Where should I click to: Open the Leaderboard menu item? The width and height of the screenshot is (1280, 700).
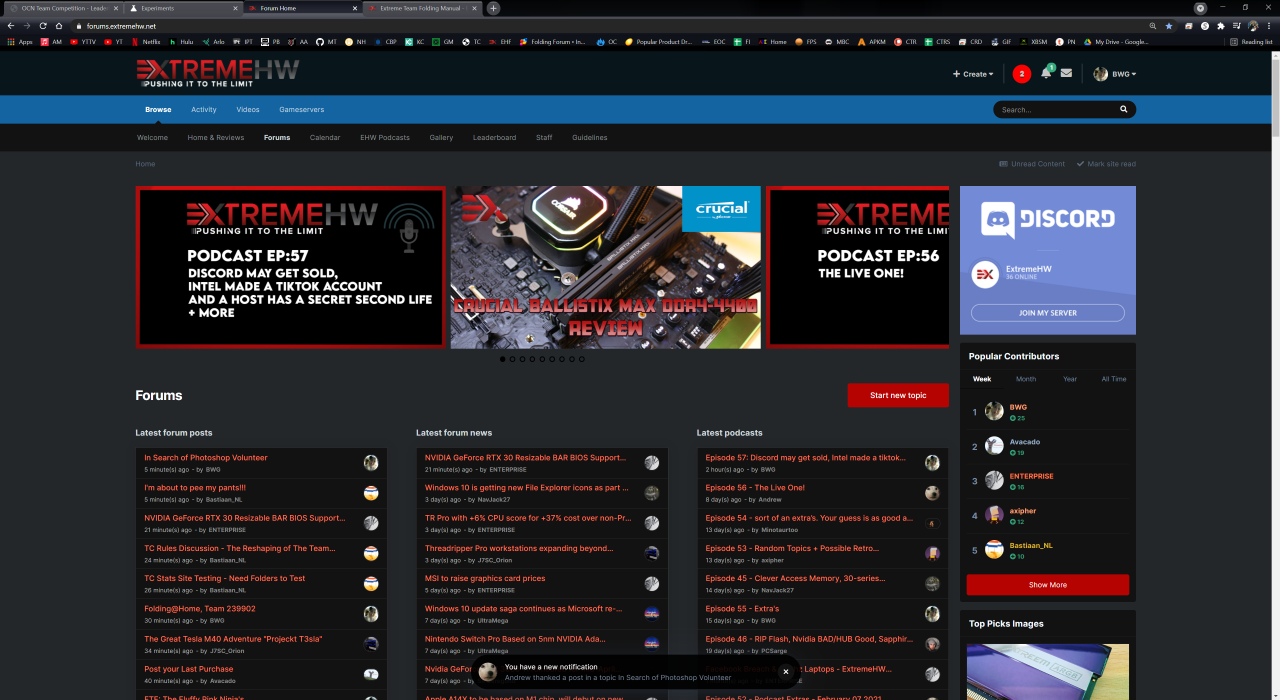coord(494,138)
